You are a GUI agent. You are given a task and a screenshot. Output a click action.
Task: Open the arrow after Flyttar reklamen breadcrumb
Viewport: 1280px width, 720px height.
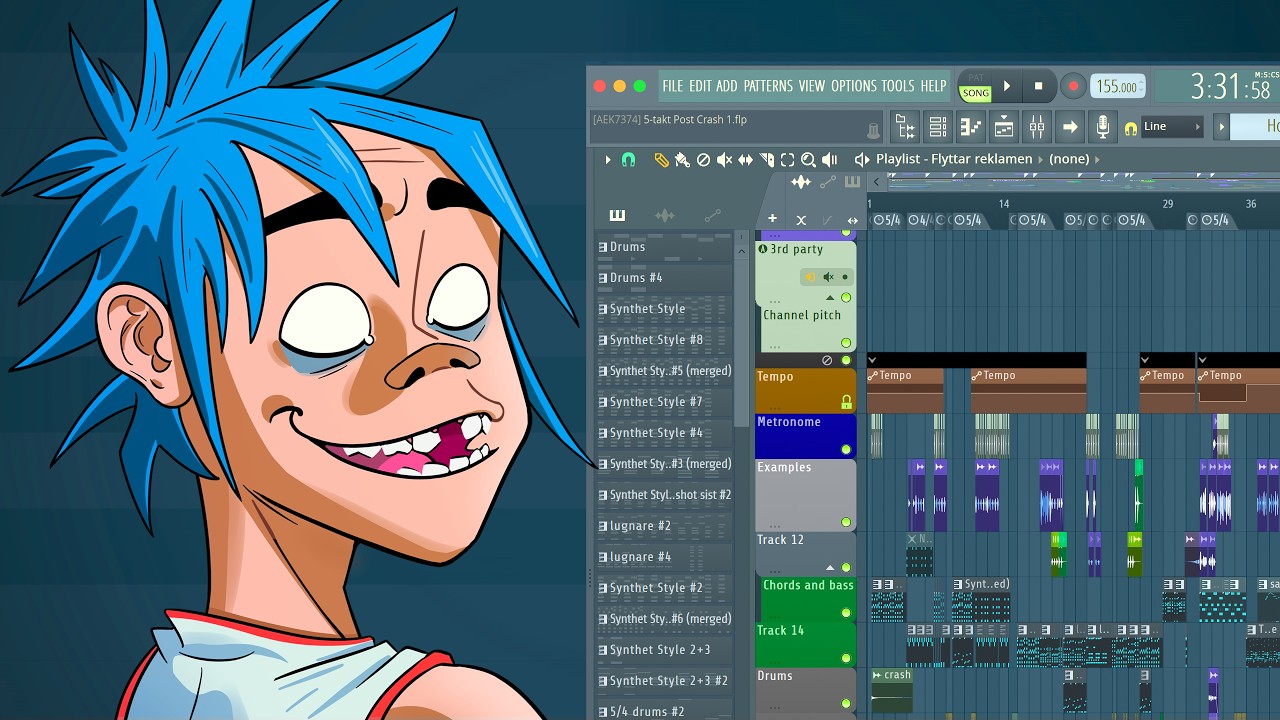1040,159
